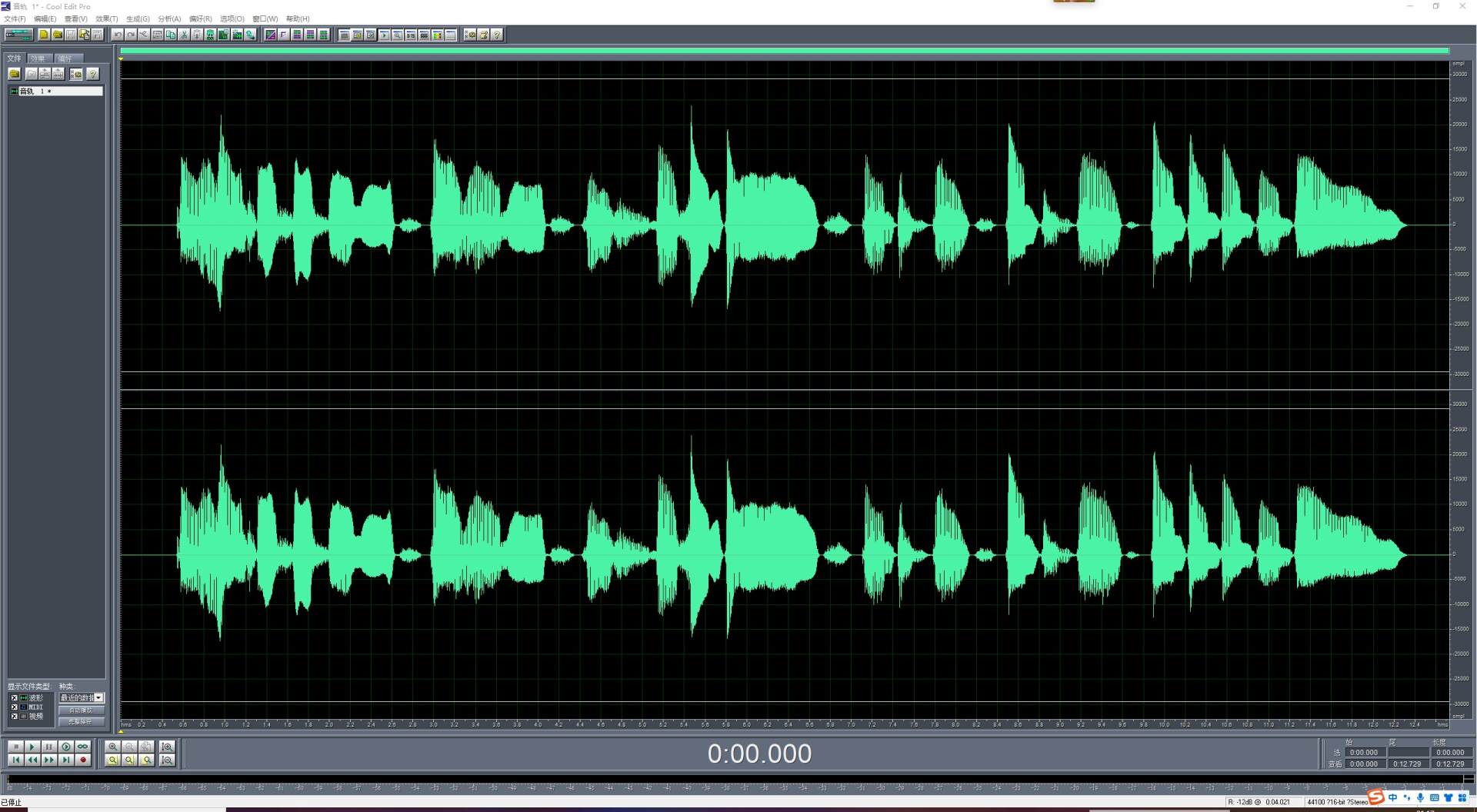Screen dimensions: 1477x812
Task: Pause playback with the pause button
Action: 49,747
